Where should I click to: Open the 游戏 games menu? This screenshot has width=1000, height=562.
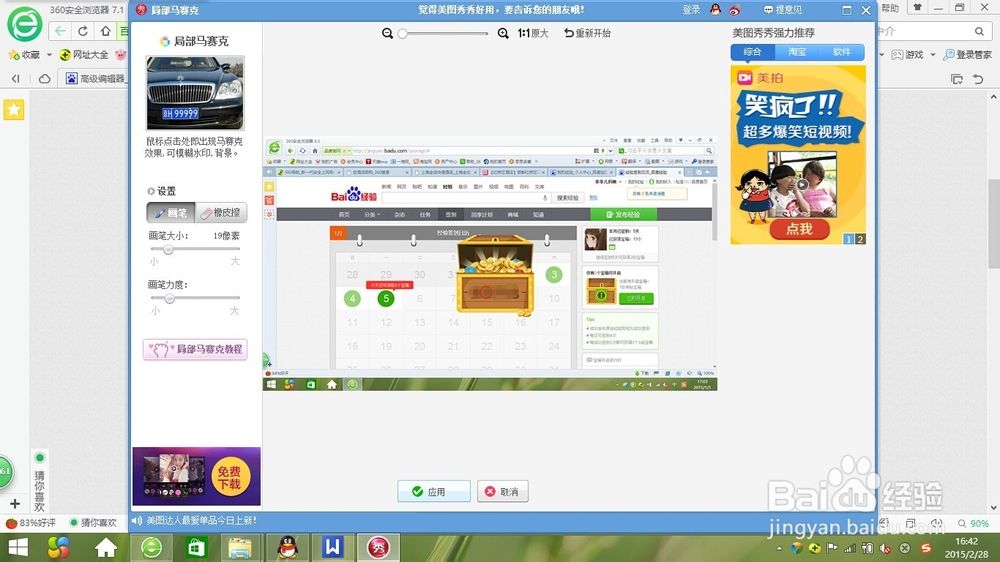point(908,55)
